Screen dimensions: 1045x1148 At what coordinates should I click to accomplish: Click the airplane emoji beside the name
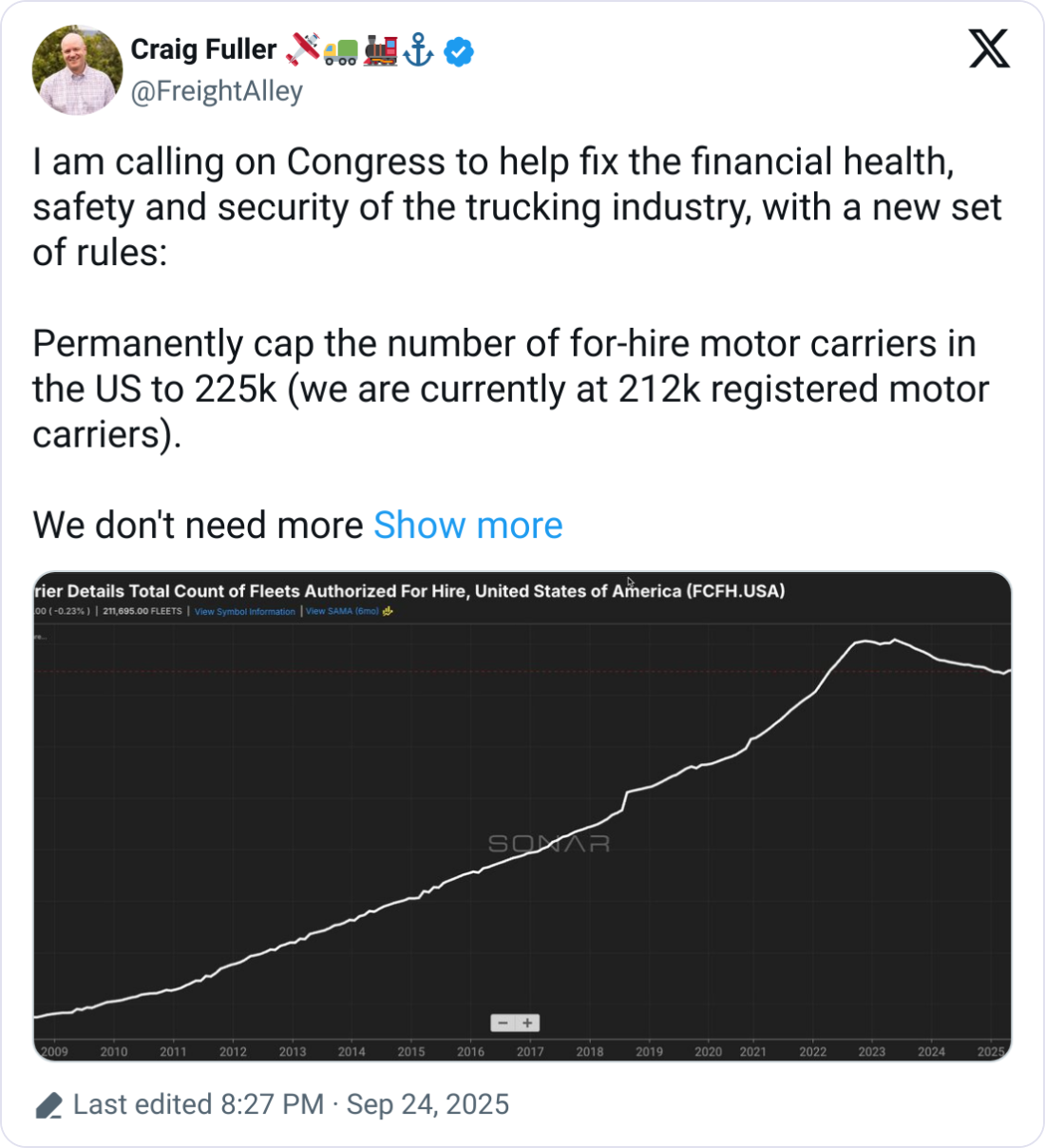[x=303, y=49]
